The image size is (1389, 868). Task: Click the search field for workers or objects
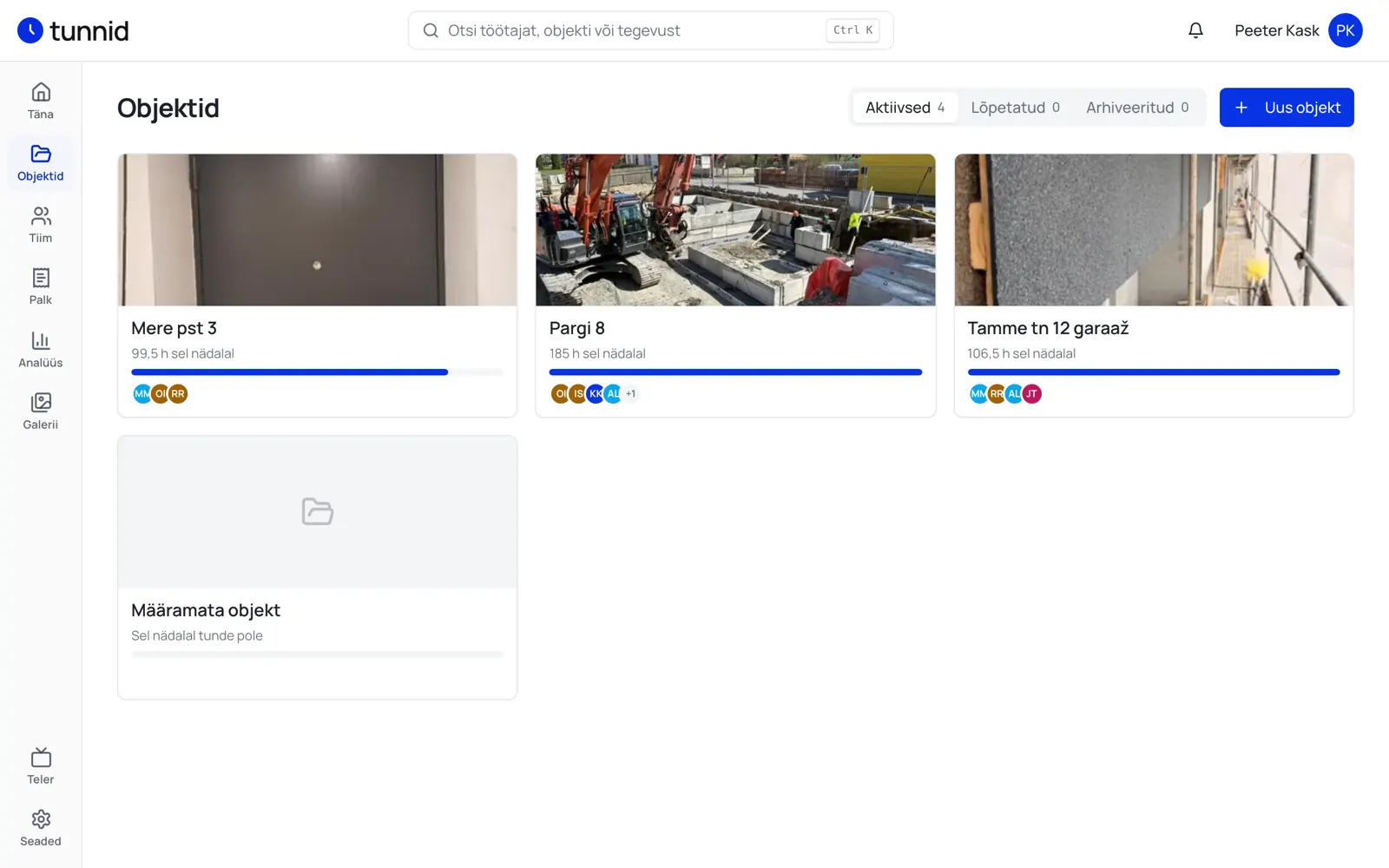tap(651, 30)
